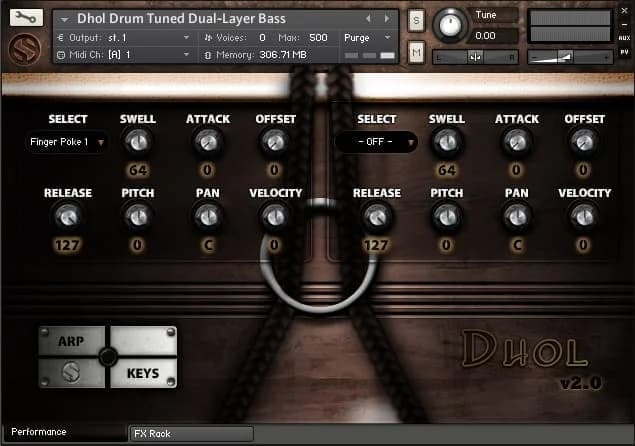This screenshot has width=635, height=446.
Task: Click the instrument name Dhol Drum Tuned Dual-Layer Bass
Action: click(x=180, y=19)
